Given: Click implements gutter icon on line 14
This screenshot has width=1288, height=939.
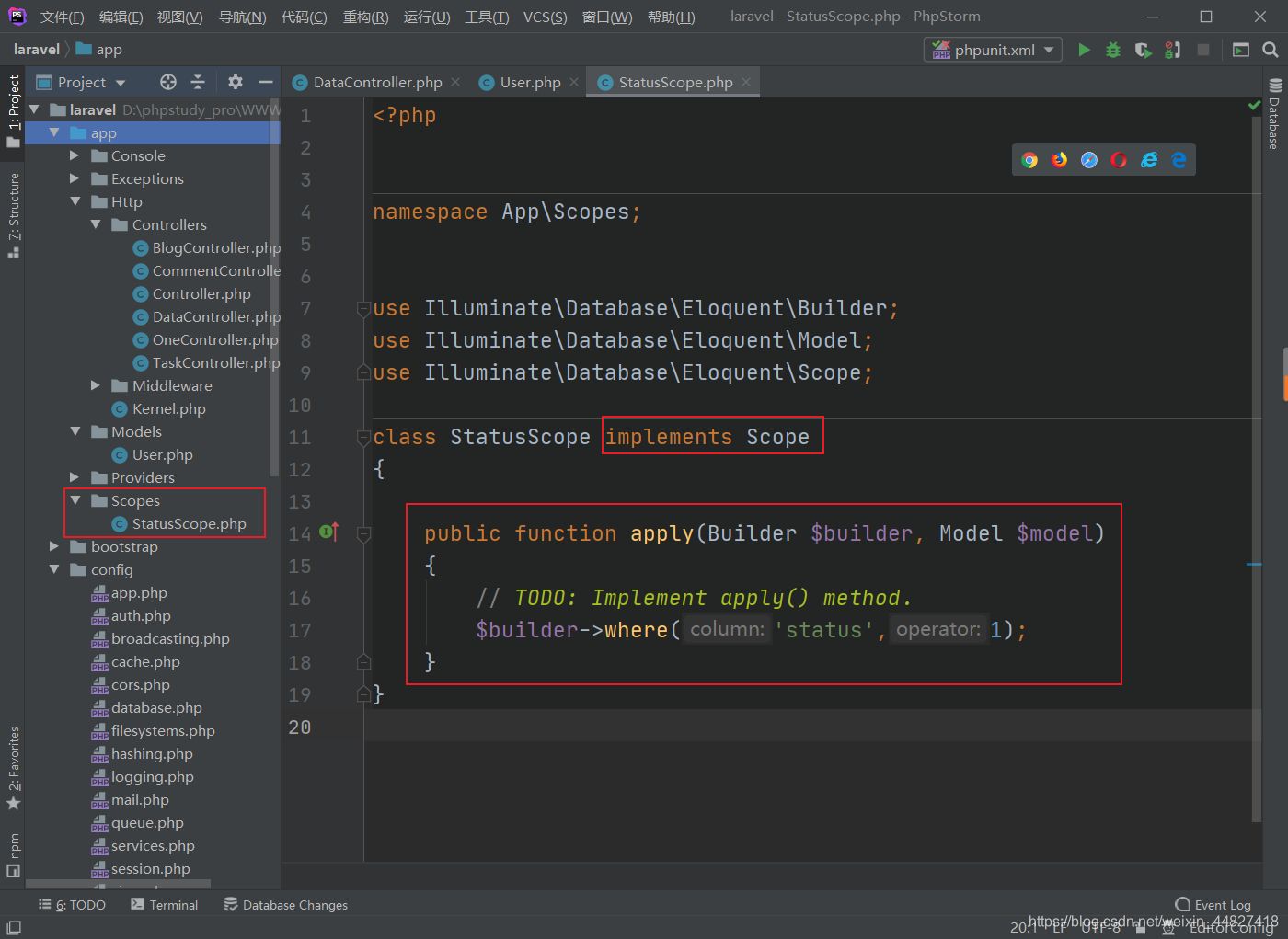Looking at the screenshot, I should coord(329,532).
